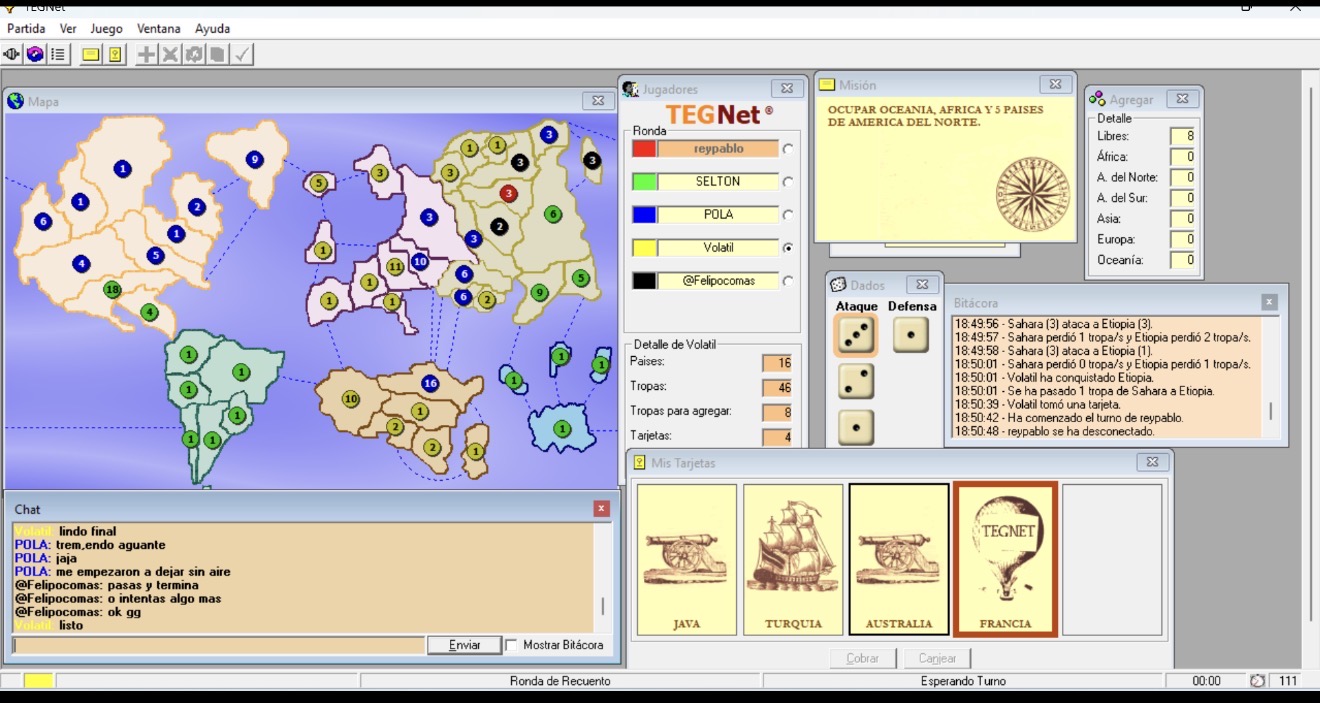
Task: Open the Partida menu
Action: coord(26,29)
